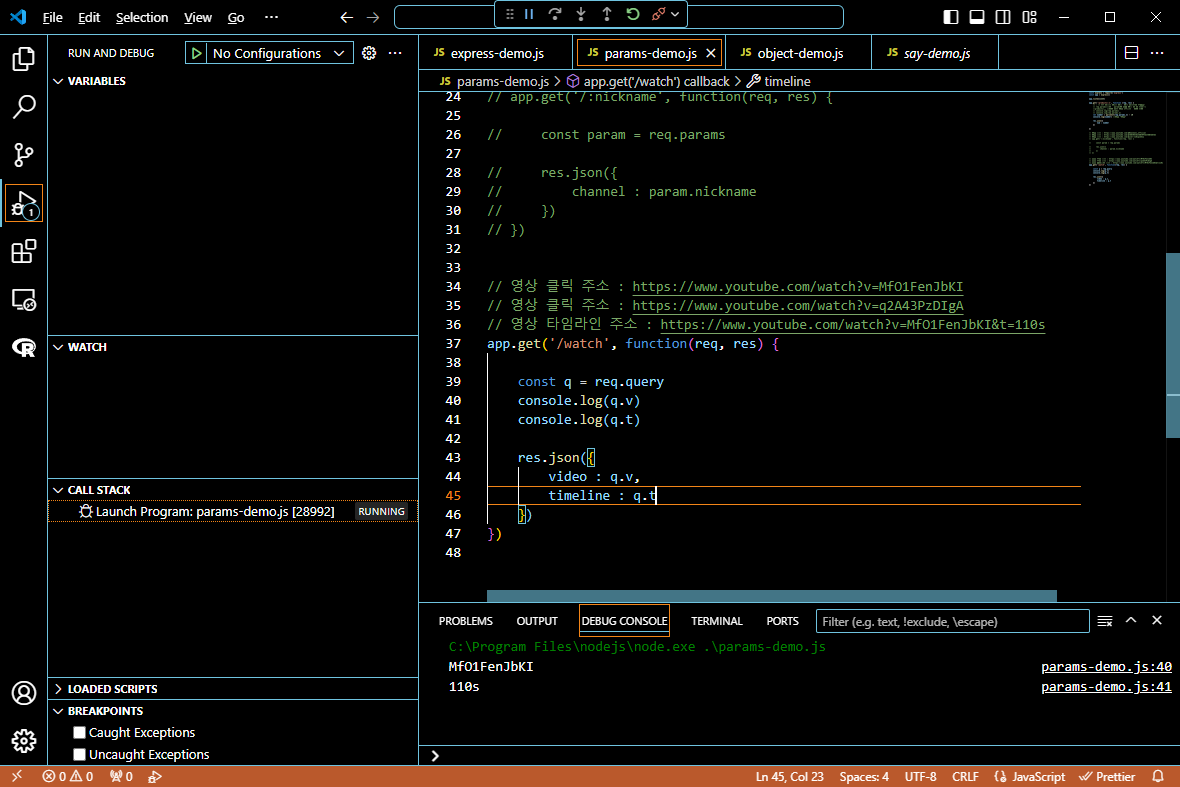Open the params-demo.js:41 source link
Viewport: 1180px width, 787px height.
click(1106, 687)
